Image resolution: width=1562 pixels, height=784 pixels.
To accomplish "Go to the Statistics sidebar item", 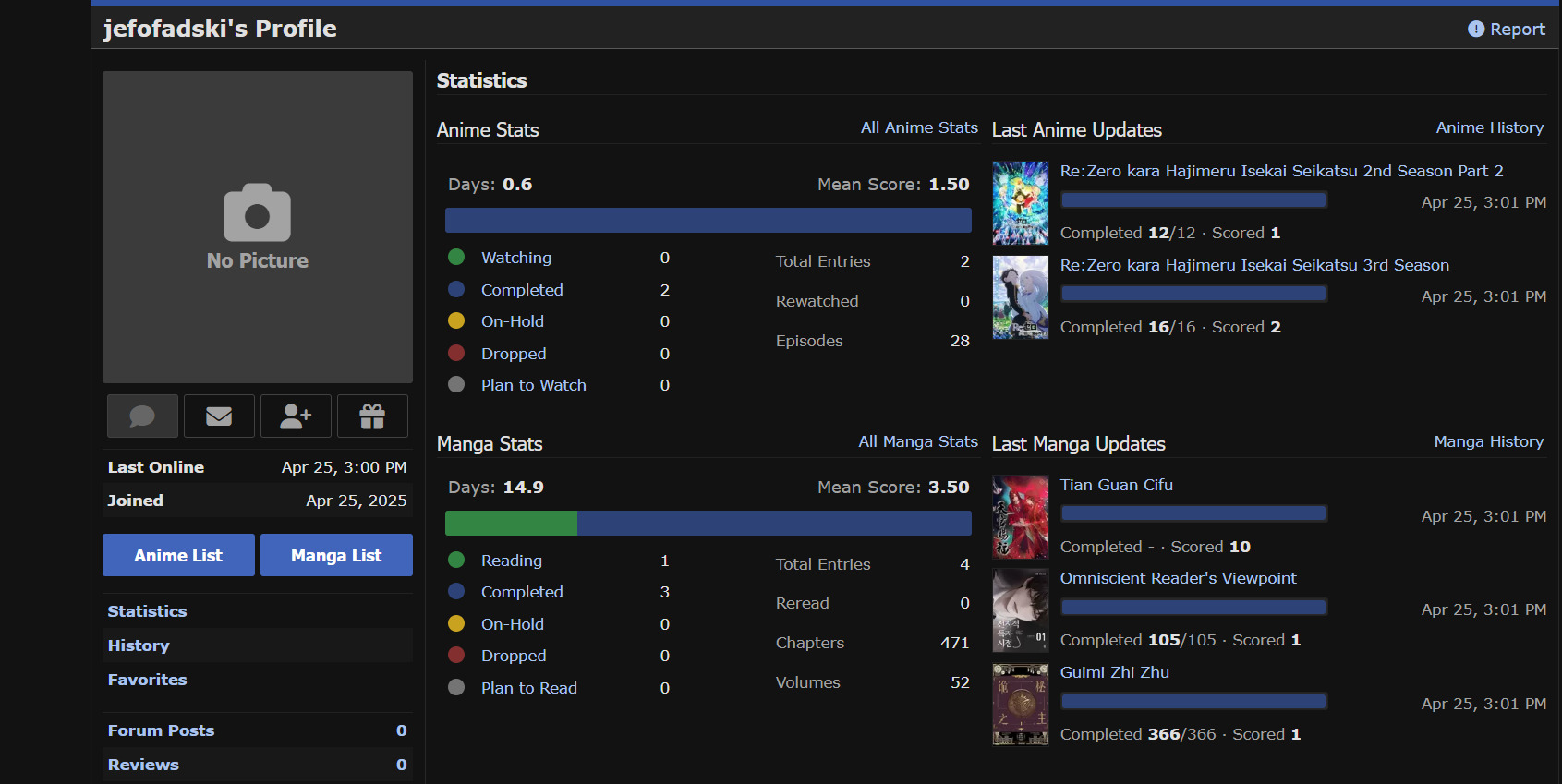I will (x=147, y=611).
